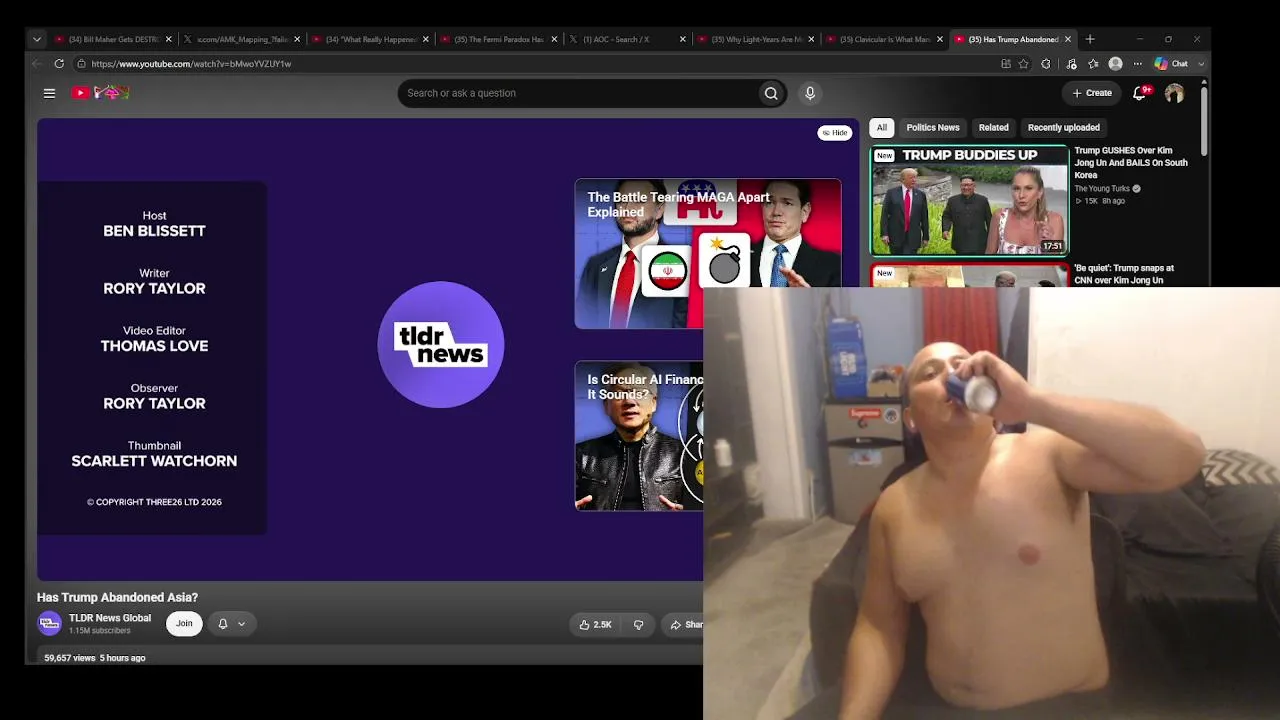Open YouTube notifications bell
The width and height of the screenshot is (1280, 720).
pyautogui.click(x=1139, y=93)
